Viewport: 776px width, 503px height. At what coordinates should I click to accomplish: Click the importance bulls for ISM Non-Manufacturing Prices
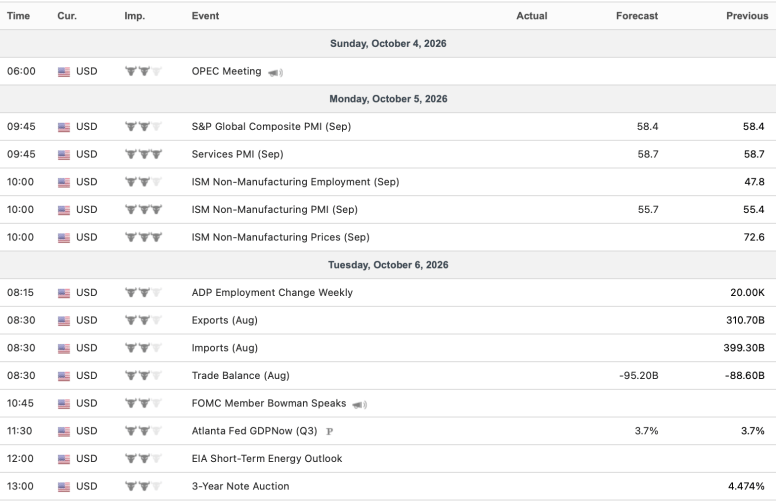coord(143,238)
